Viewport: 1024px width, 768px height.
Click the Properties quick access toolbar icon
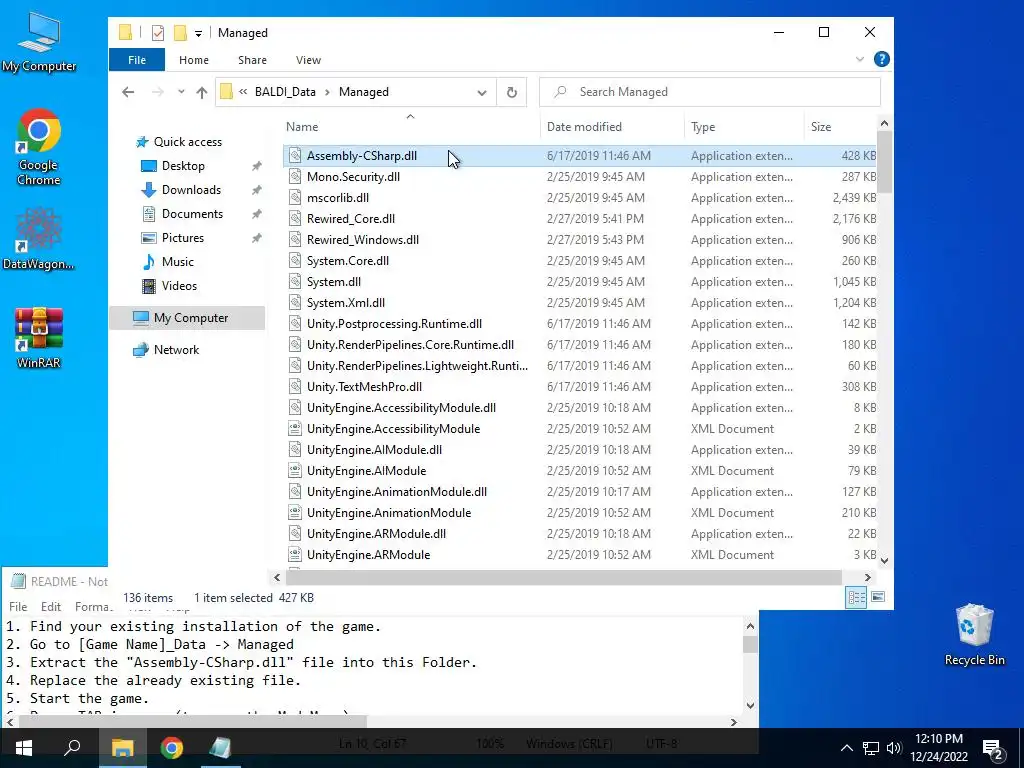pos(157,33)
